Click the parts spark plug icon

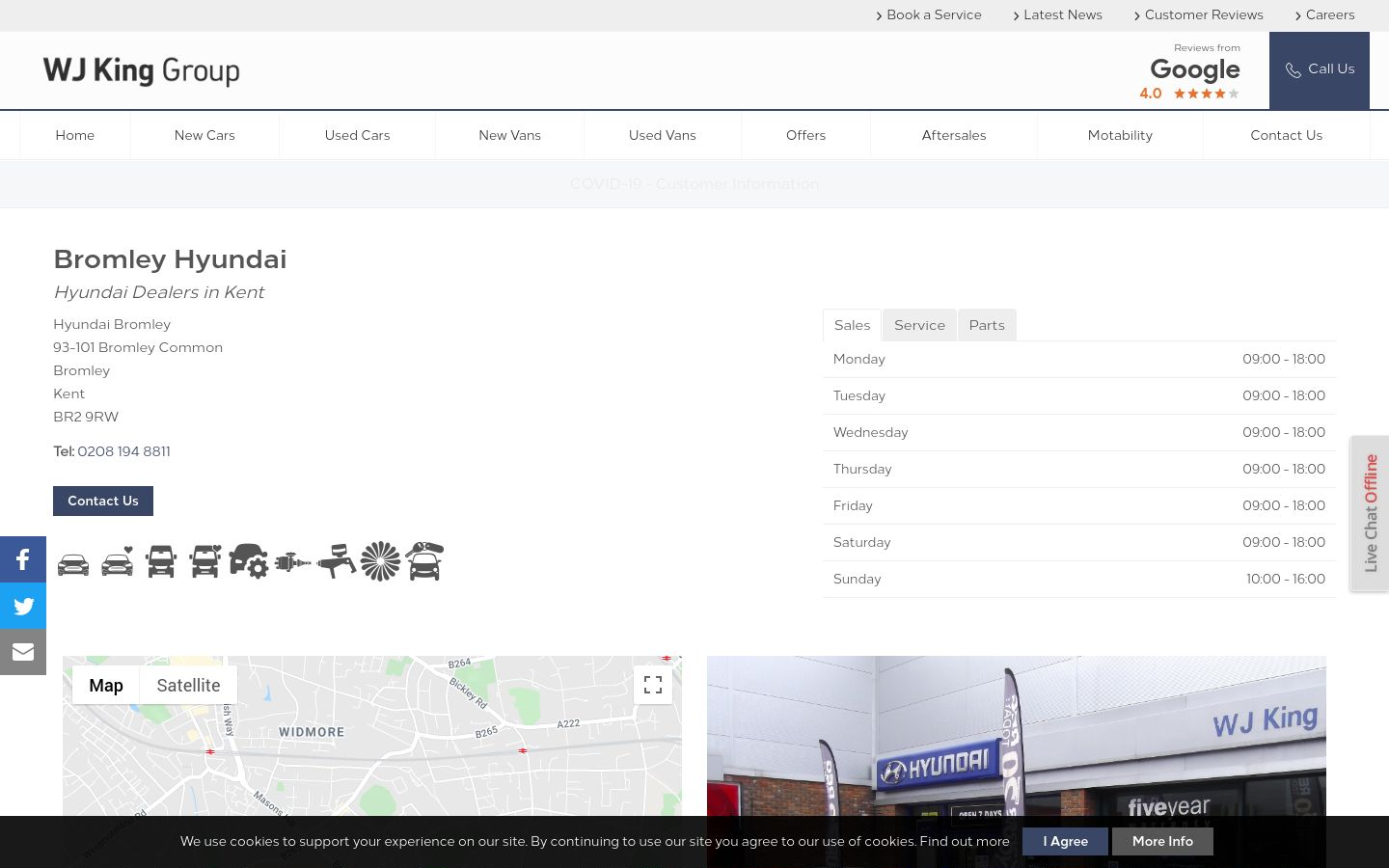pyautogui.click(x=292, y=561)
